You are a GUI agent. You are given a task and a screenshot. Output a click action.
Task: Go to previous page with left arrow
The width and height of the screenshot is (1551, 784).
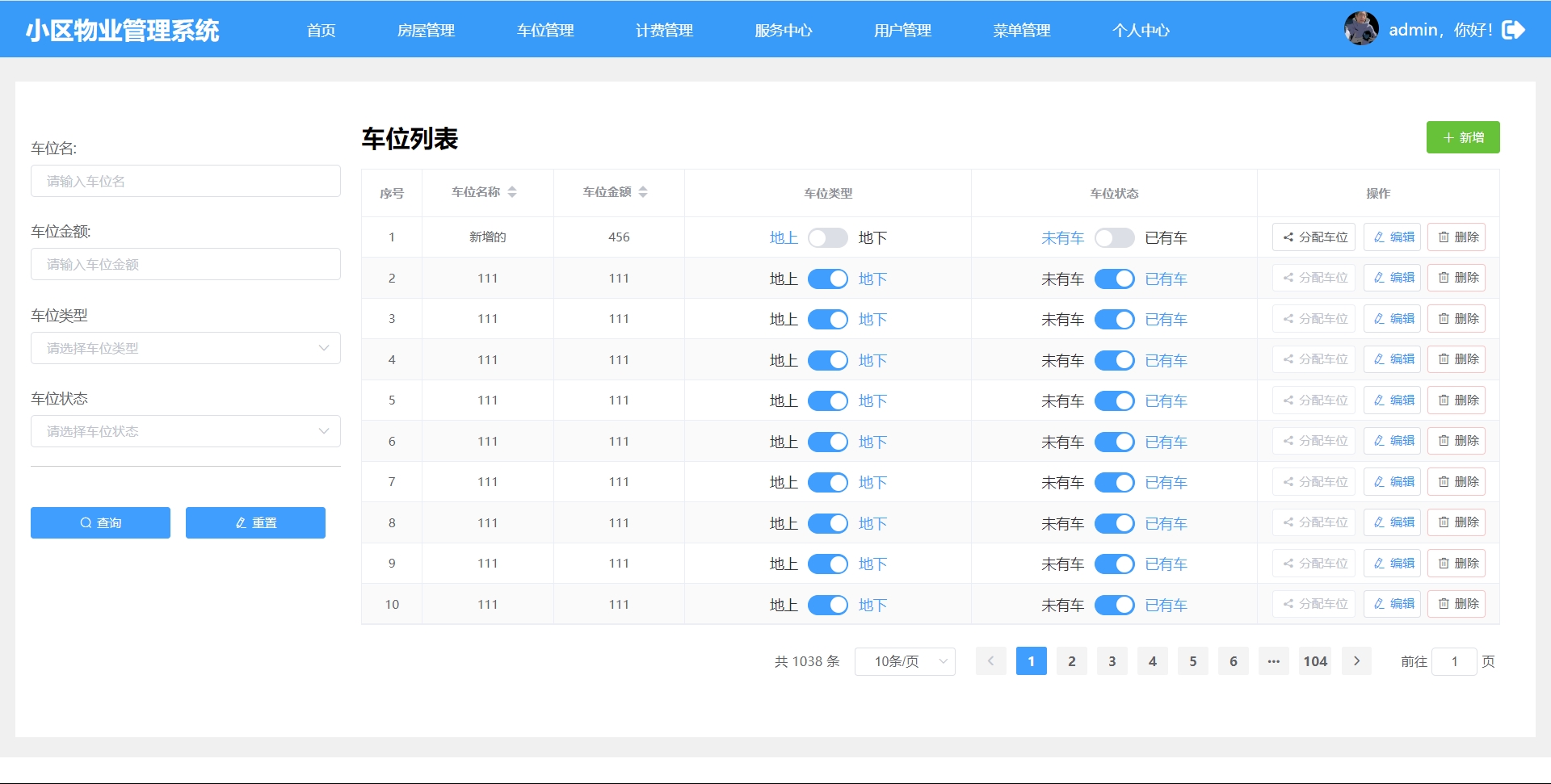tap(990, 661)
